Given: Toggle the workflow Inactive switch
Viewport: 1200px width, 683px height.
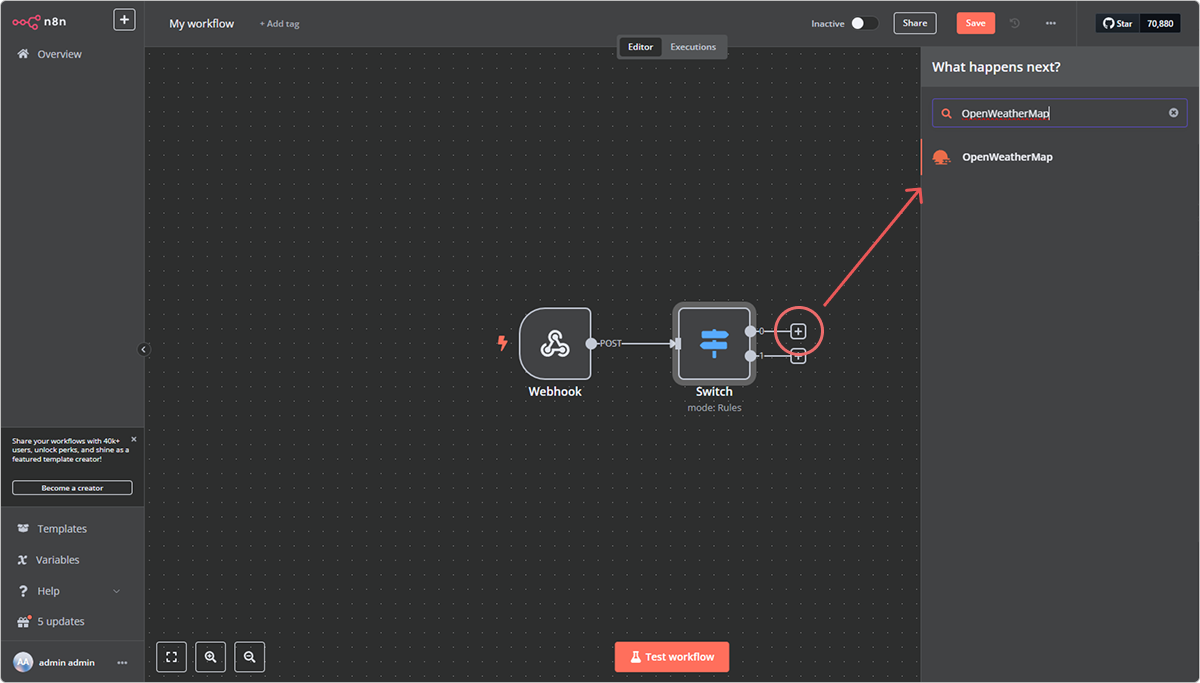Looking at the screenshot, I should (865, 23).
